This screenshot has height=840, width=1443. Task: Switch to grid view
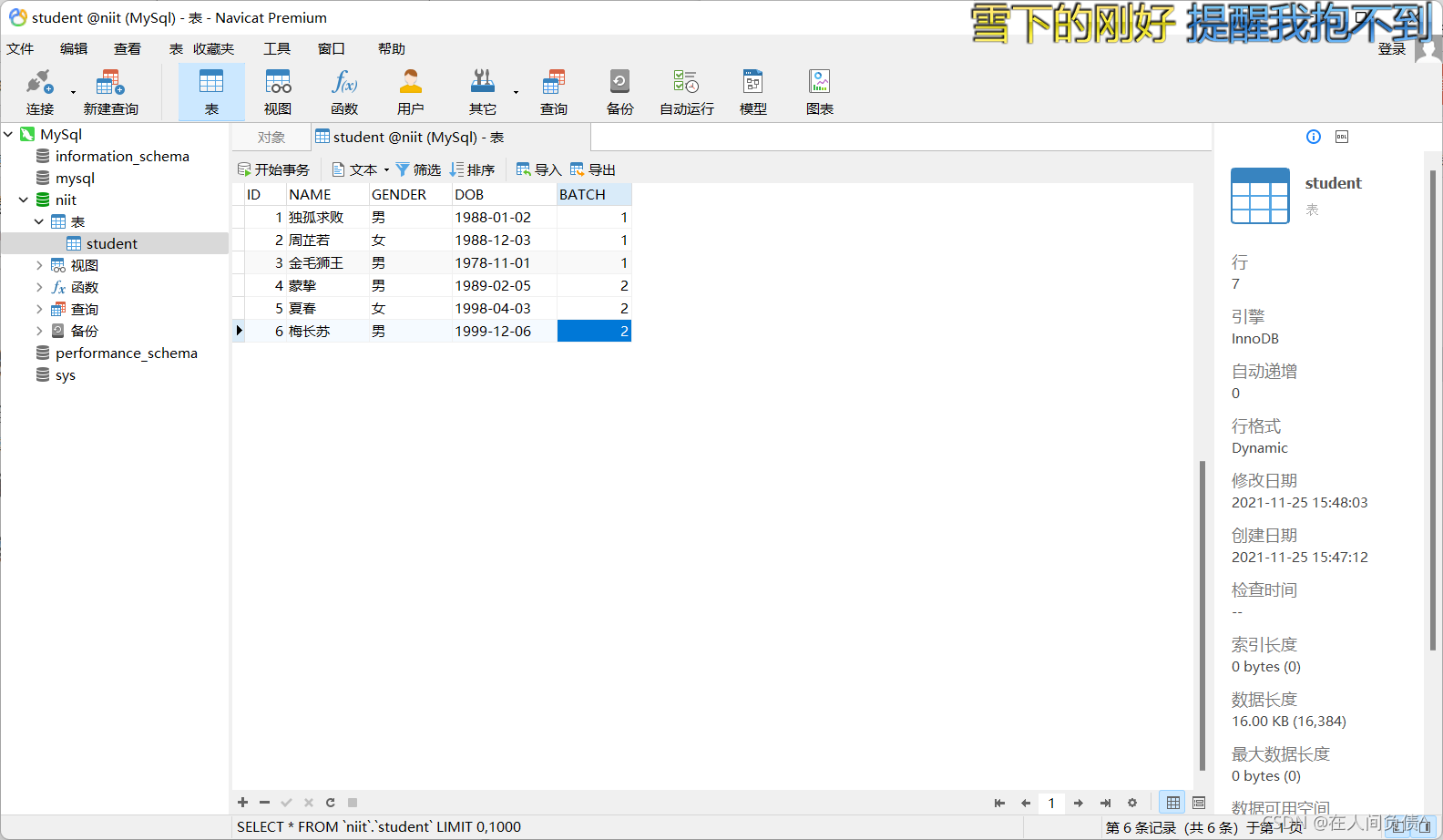1173,803
